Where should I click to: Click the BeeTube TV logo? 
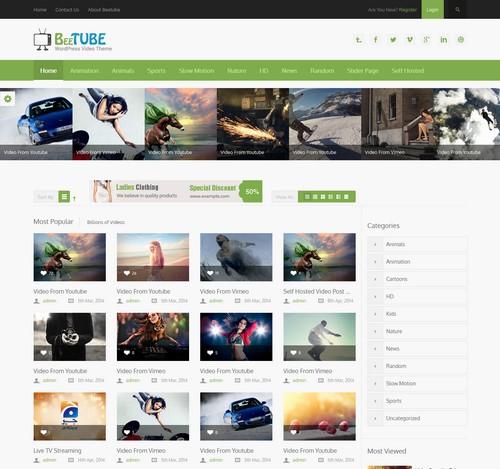73,40
